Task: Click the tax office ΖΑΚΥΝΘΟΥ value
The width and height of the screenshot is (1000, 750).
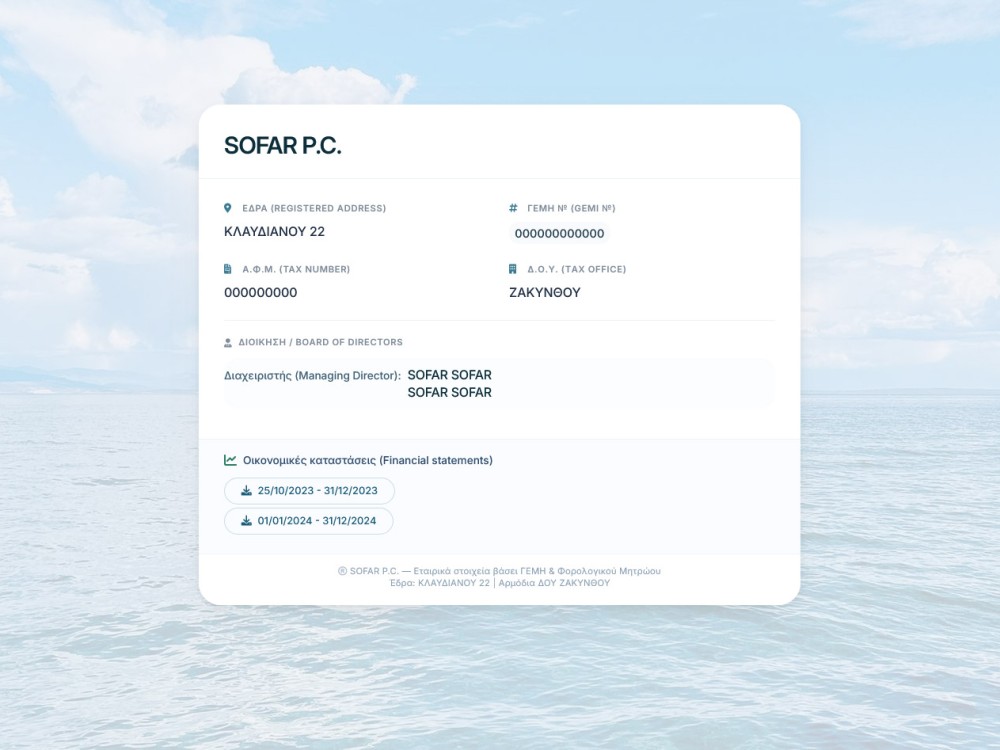Action: point(545,293)
